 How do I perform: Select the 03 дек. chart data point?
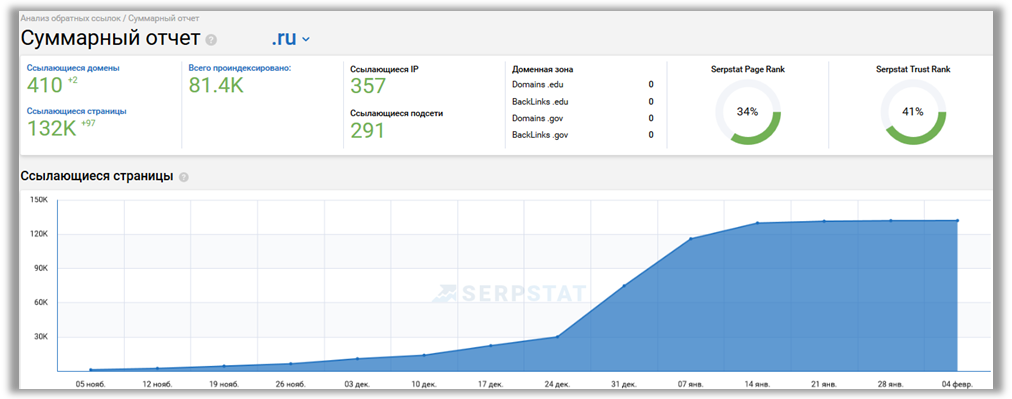pyautogui.click(x=357, y=358)
